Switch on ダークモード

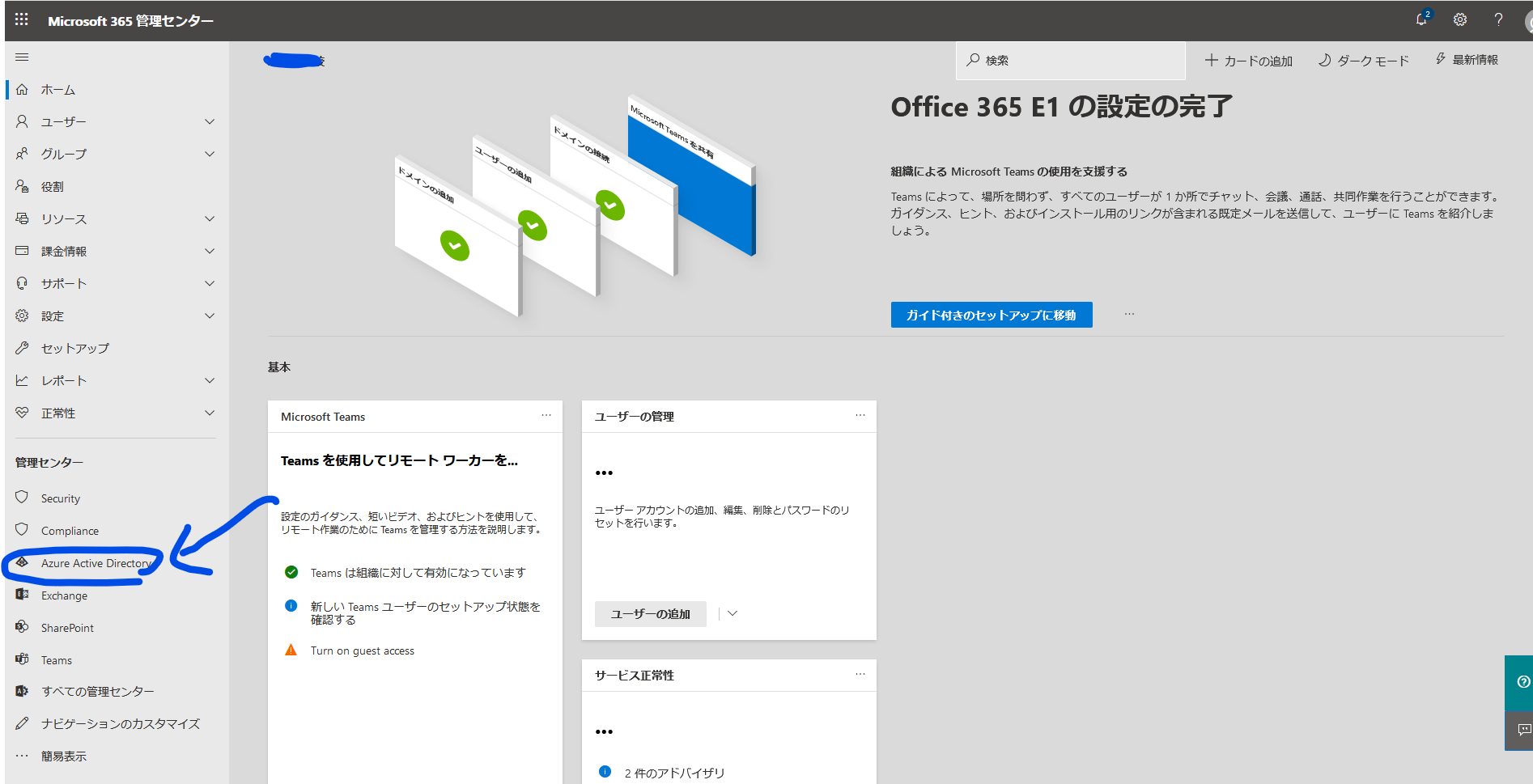tap(1364, 61)
